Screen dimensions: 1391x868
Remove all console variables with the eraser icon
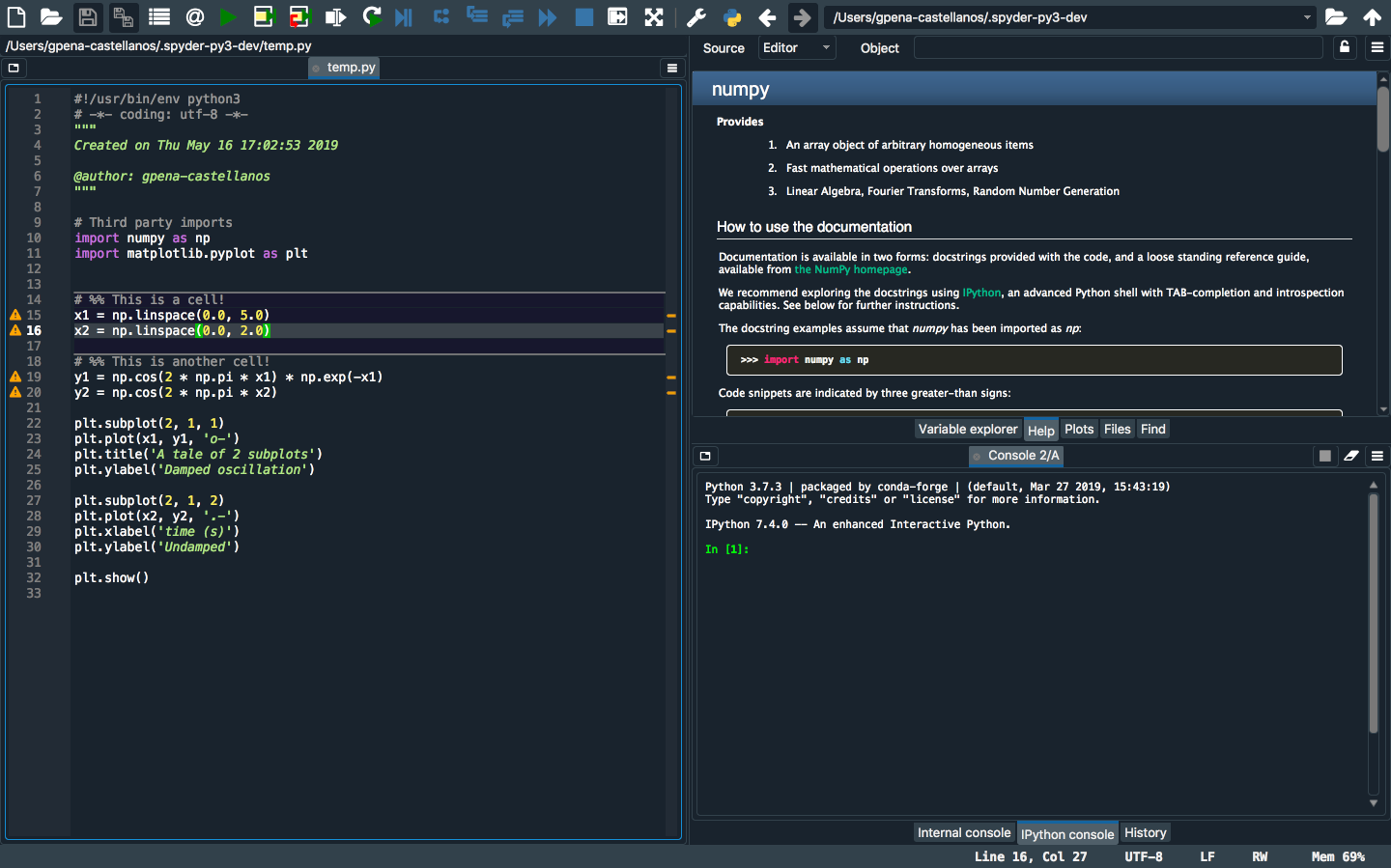(x=1350, y=456)
